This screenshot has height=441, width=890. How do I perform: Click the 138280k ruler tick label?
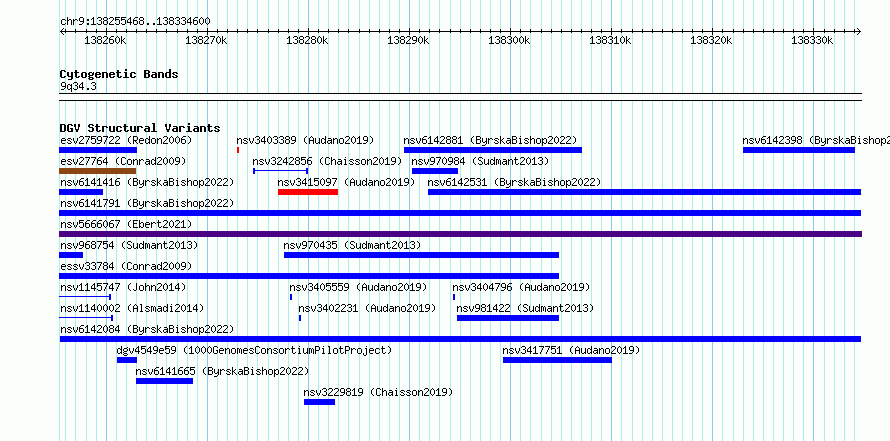coord(308,40)
